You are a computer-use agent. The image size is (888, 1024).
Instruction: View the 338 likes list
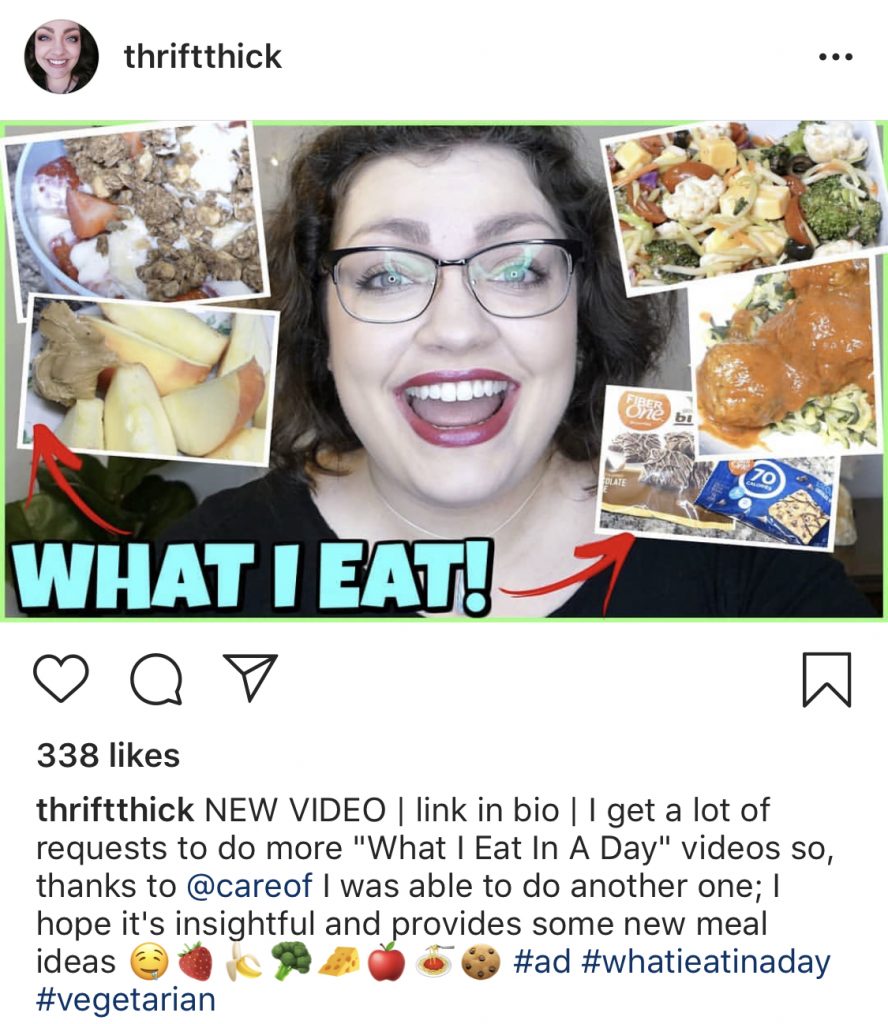pos(108,756)
